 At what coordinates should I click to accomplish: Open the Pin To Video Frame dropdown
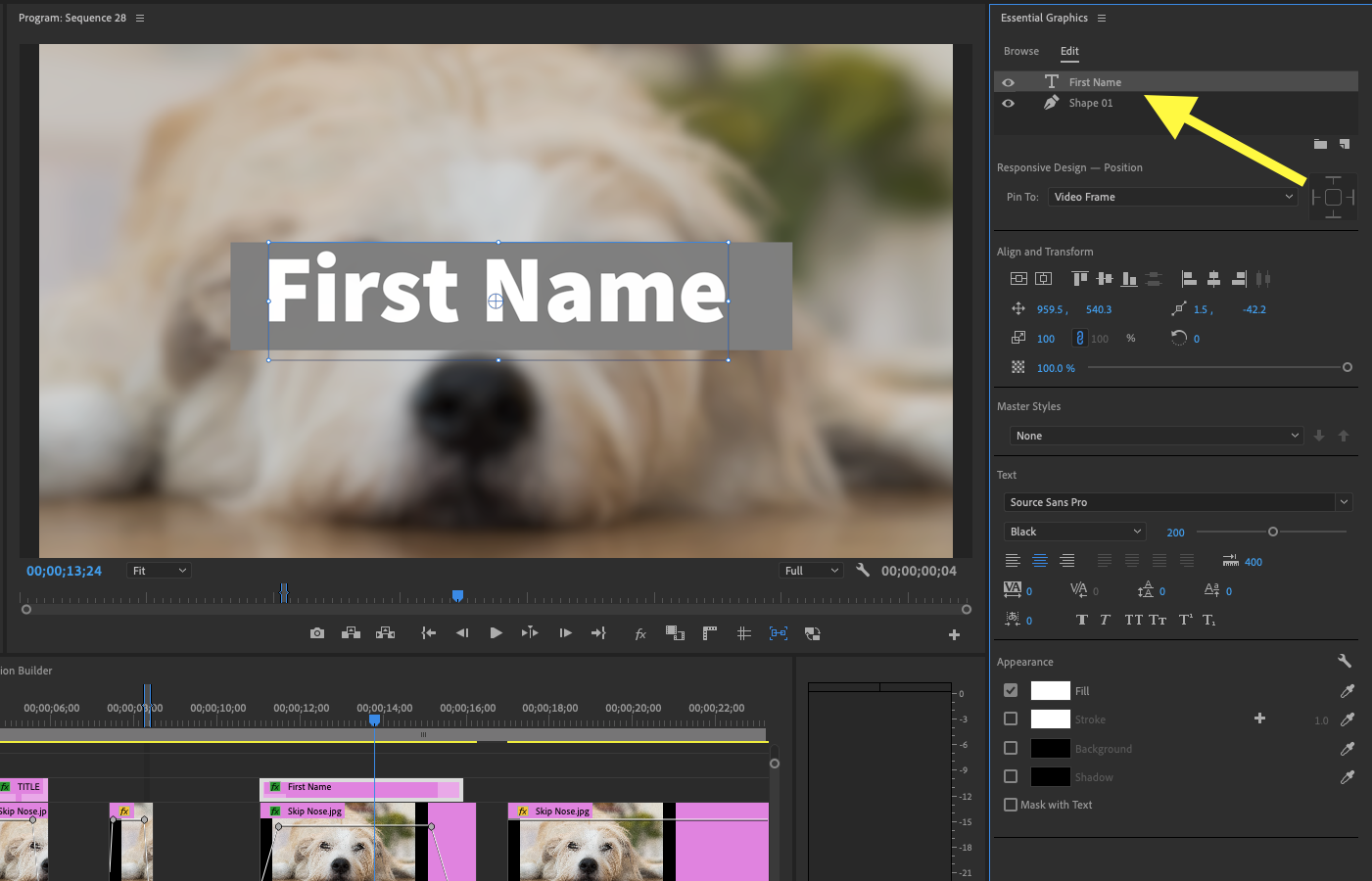tap(1173, 197)
